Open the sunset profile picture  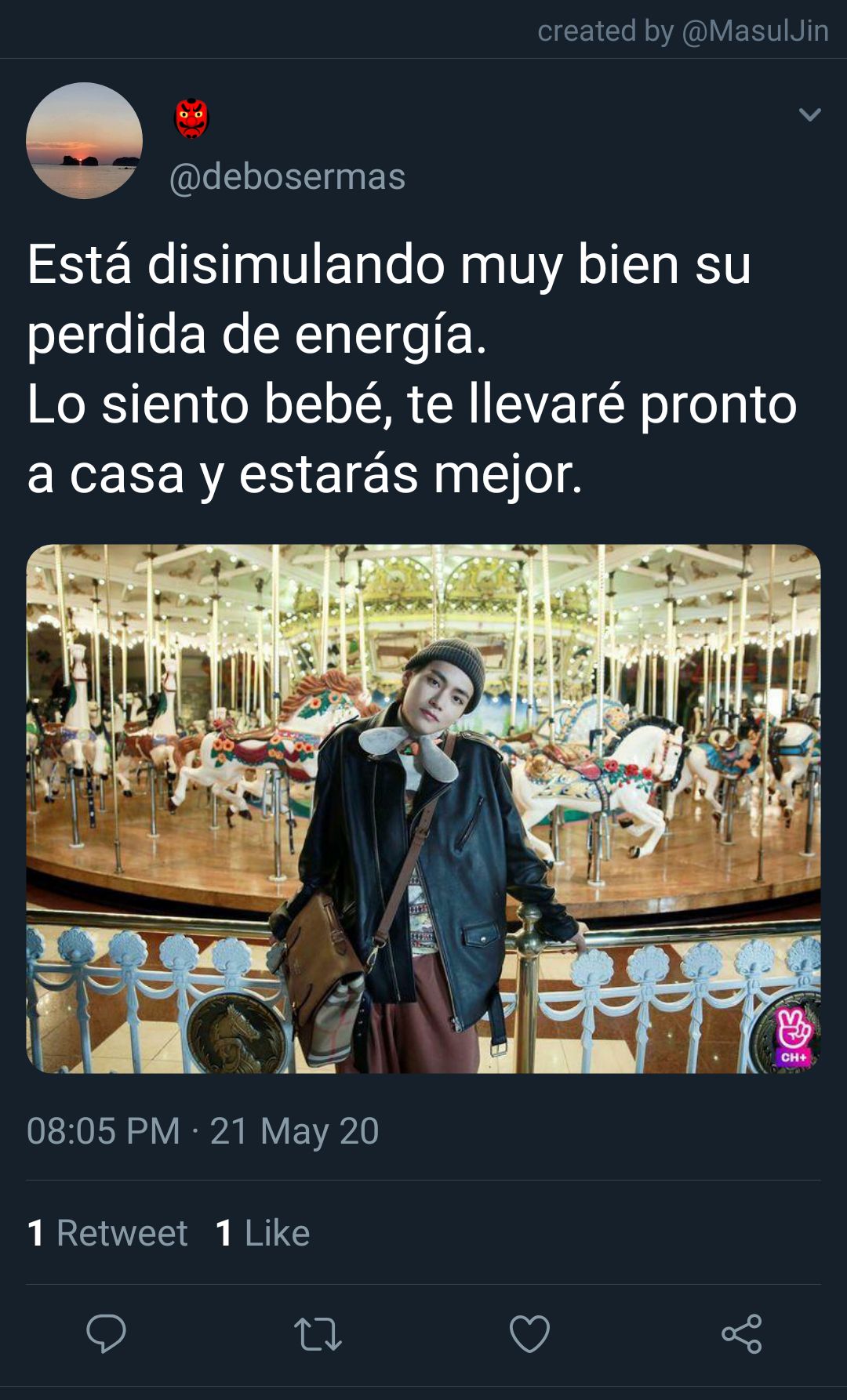click(x=84, y=140)
